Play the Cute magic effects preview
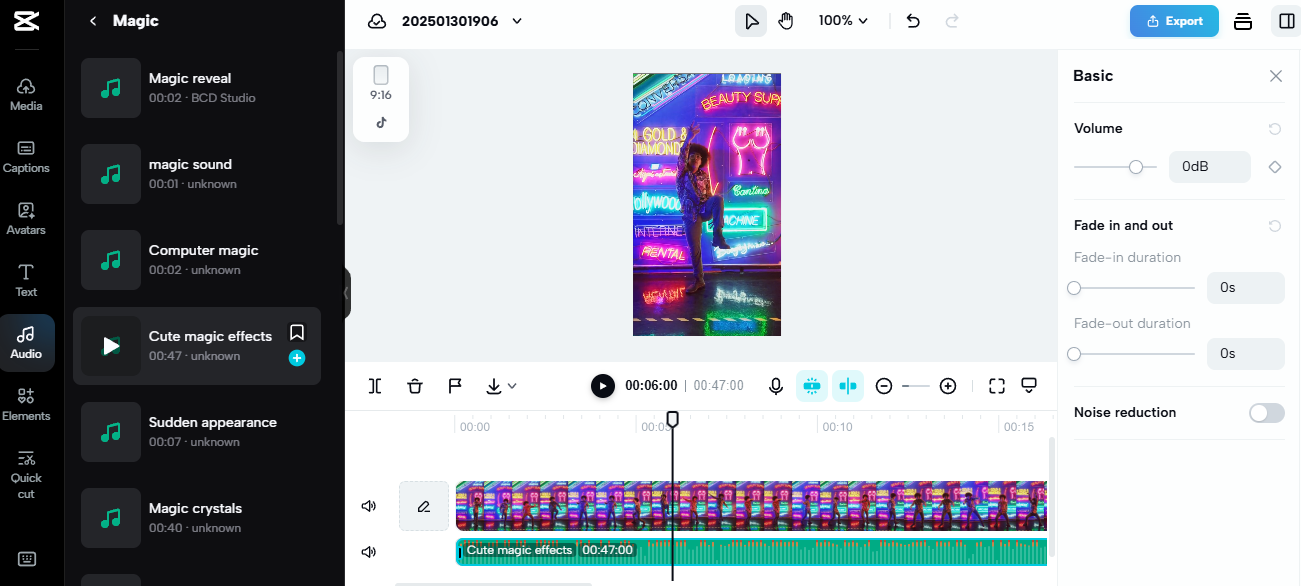Viewport: 1301px width, 586px height. point(111,346)
